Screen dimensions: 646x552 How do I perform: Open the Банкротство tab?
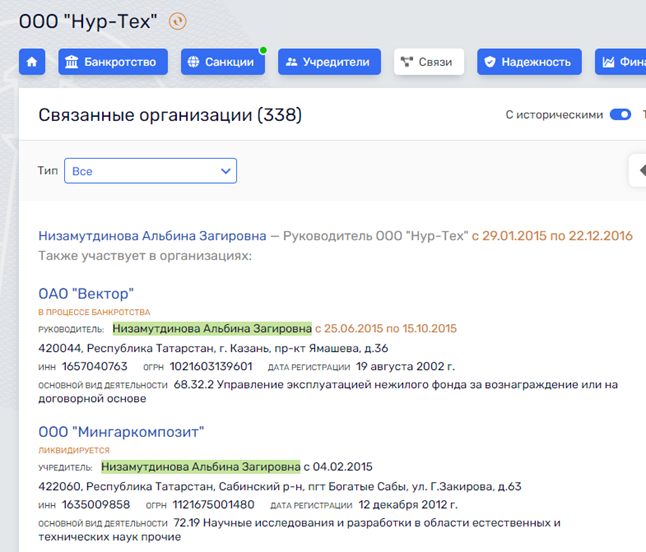click(113, 62)
